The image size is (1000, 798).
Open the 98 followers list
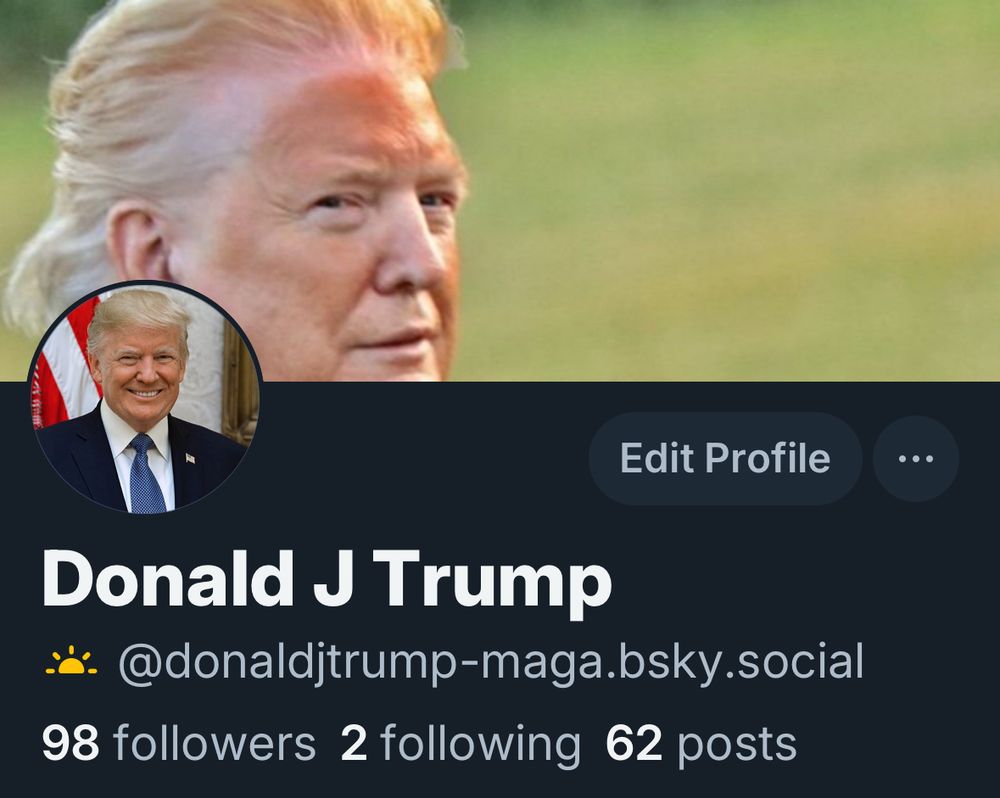click(x=179, y=744)
